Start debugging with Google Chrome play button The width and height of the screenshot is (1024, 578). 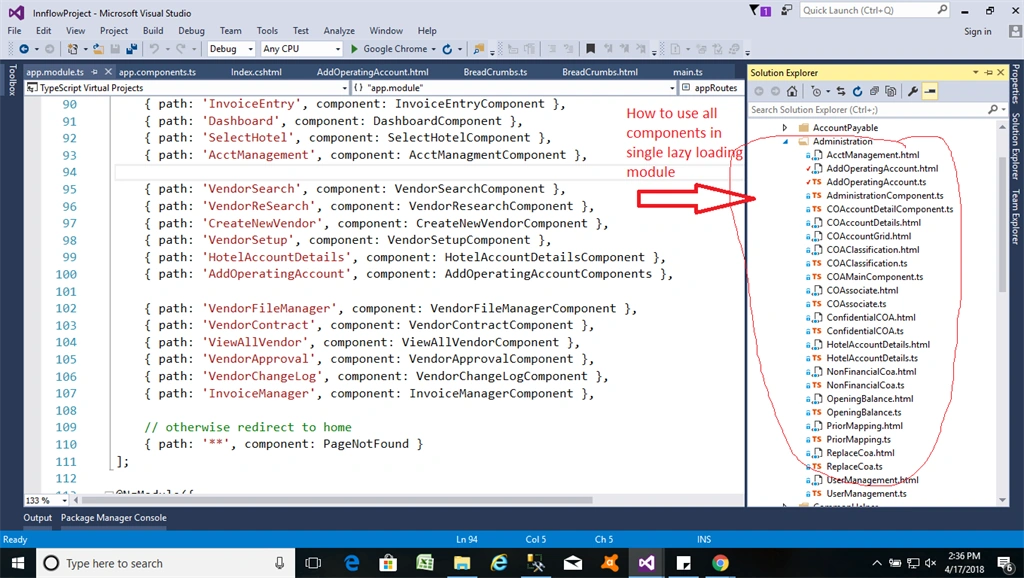(x=355, y=49)
